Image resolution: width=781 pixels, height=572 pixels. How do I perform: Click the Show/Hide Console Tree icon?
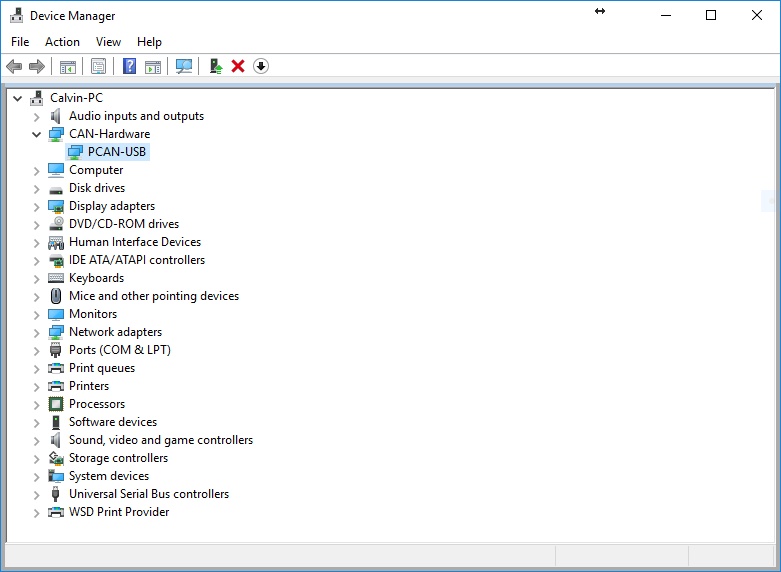(x=68, y=66)
